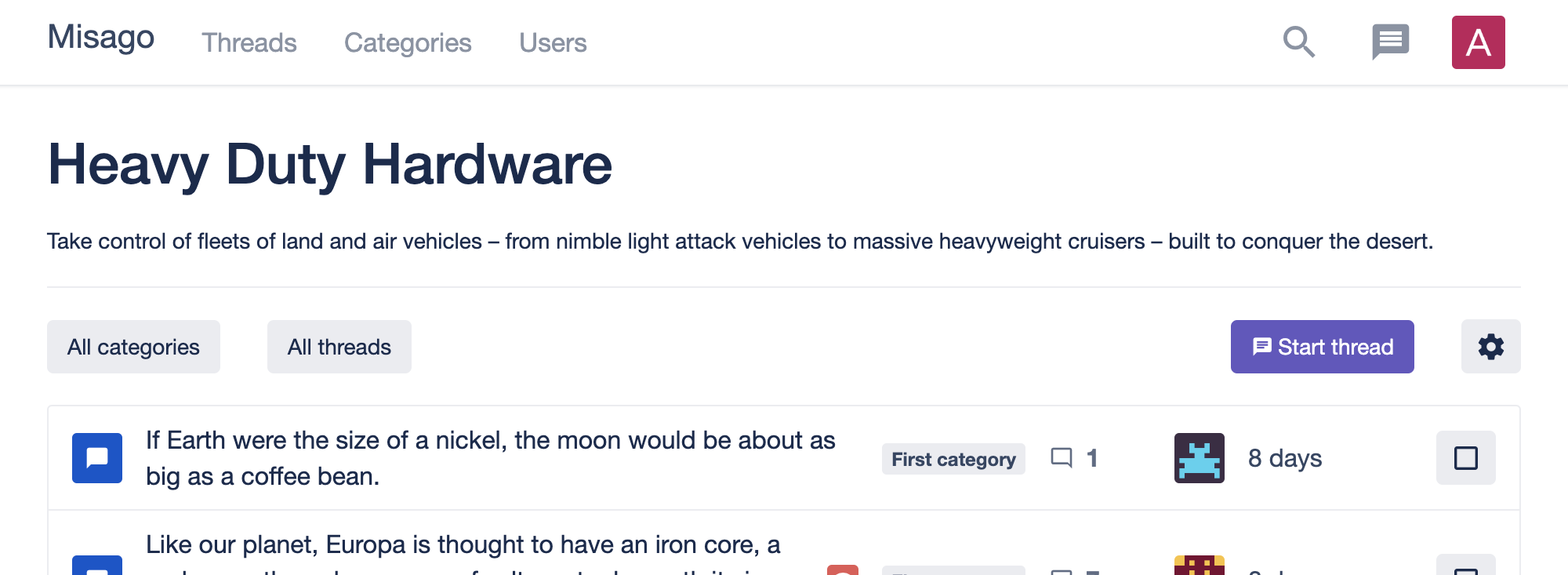Screen dimensions: 1568x575
Task: Tick the checkbox on the Europa thread row
Action: [1465, 568]
